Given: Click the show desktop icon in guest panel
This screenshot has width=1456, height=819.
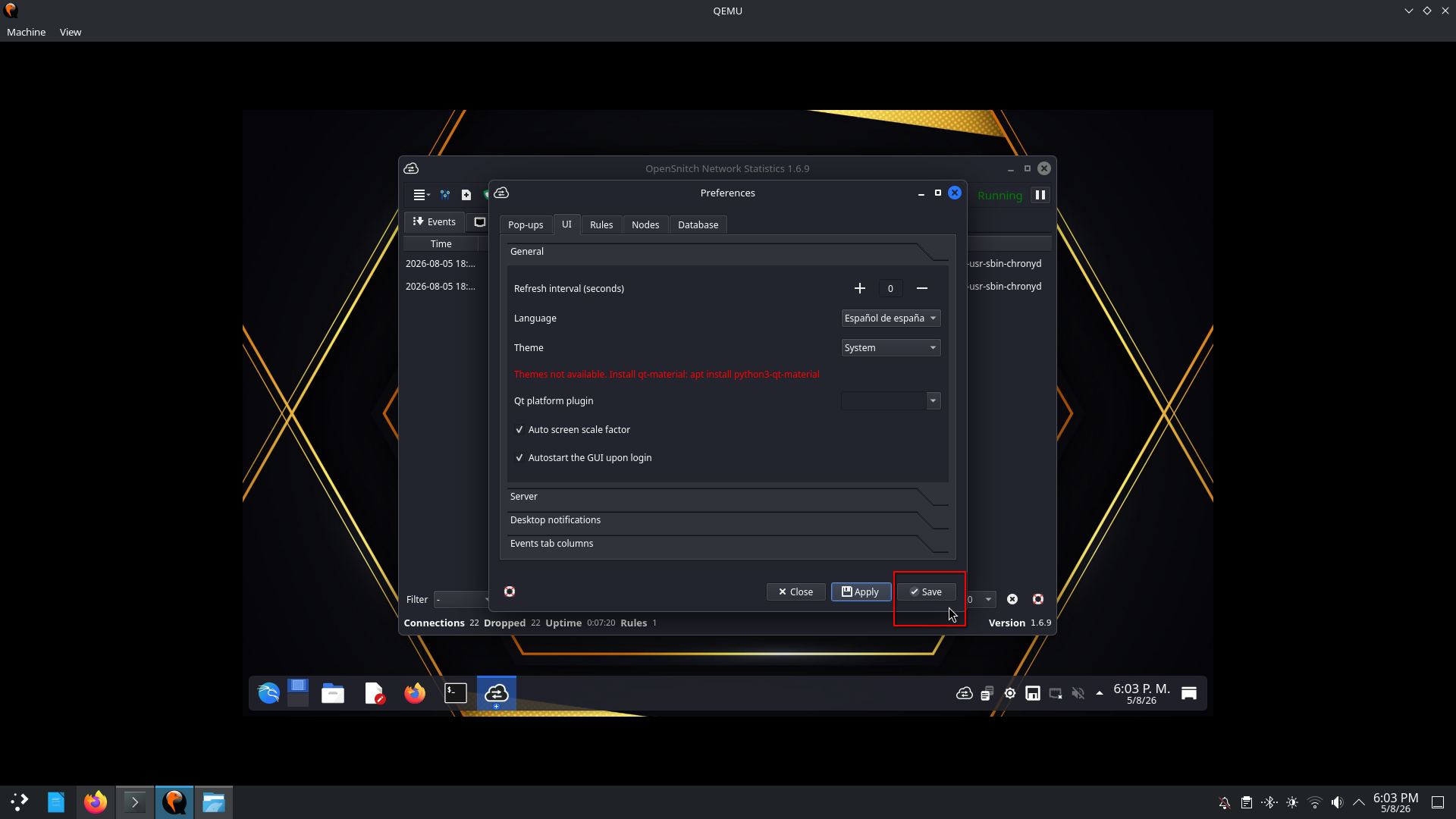Looking at the screenshot, I should [x=1189, y=693].
